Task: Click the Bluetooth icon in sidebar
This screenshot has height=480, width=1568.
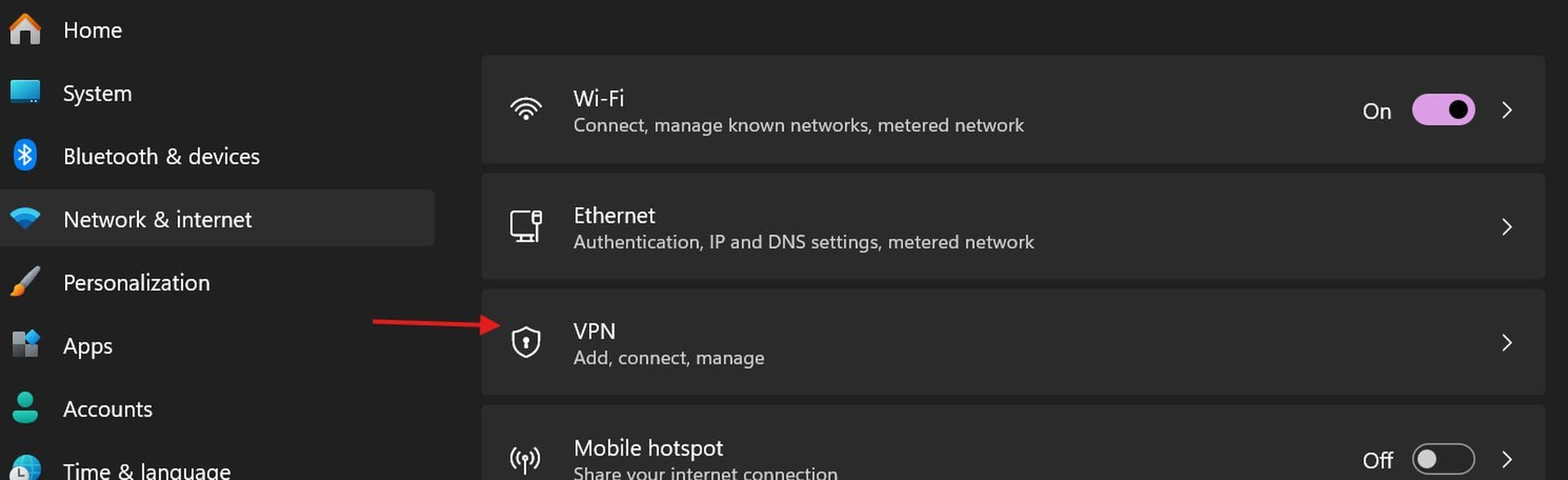Action: (25, 155)
